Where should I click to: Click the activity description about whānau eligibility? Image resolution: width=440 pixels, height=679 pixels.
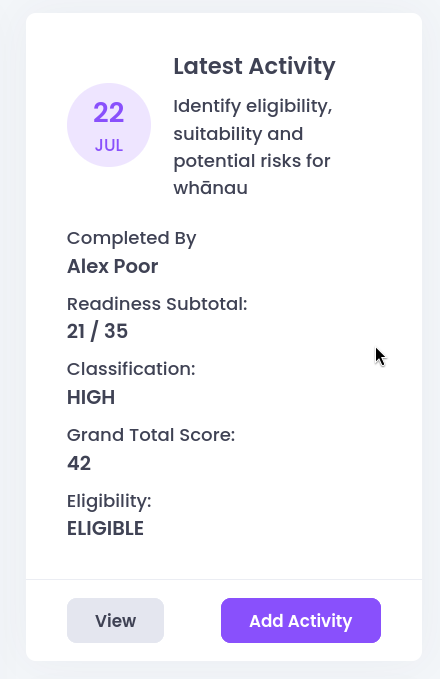[253, 147]
